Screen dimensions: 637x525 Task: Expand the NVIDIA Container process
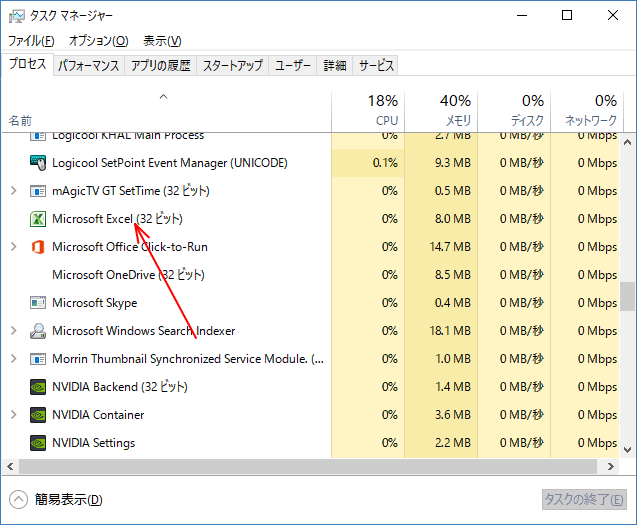tap(14, 414)
